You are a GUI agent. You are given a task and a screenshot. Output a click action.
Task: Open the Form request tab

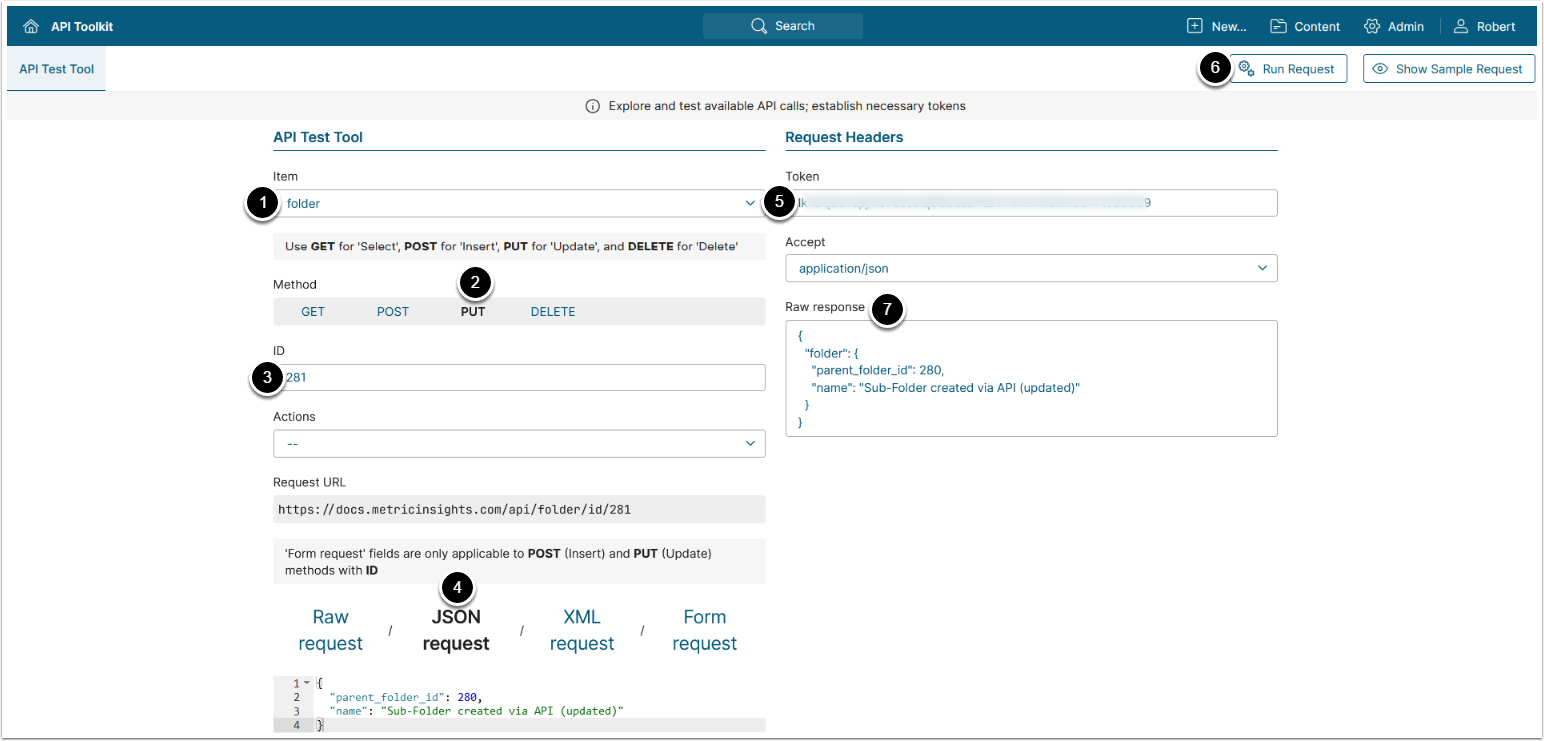click(704, 630)
